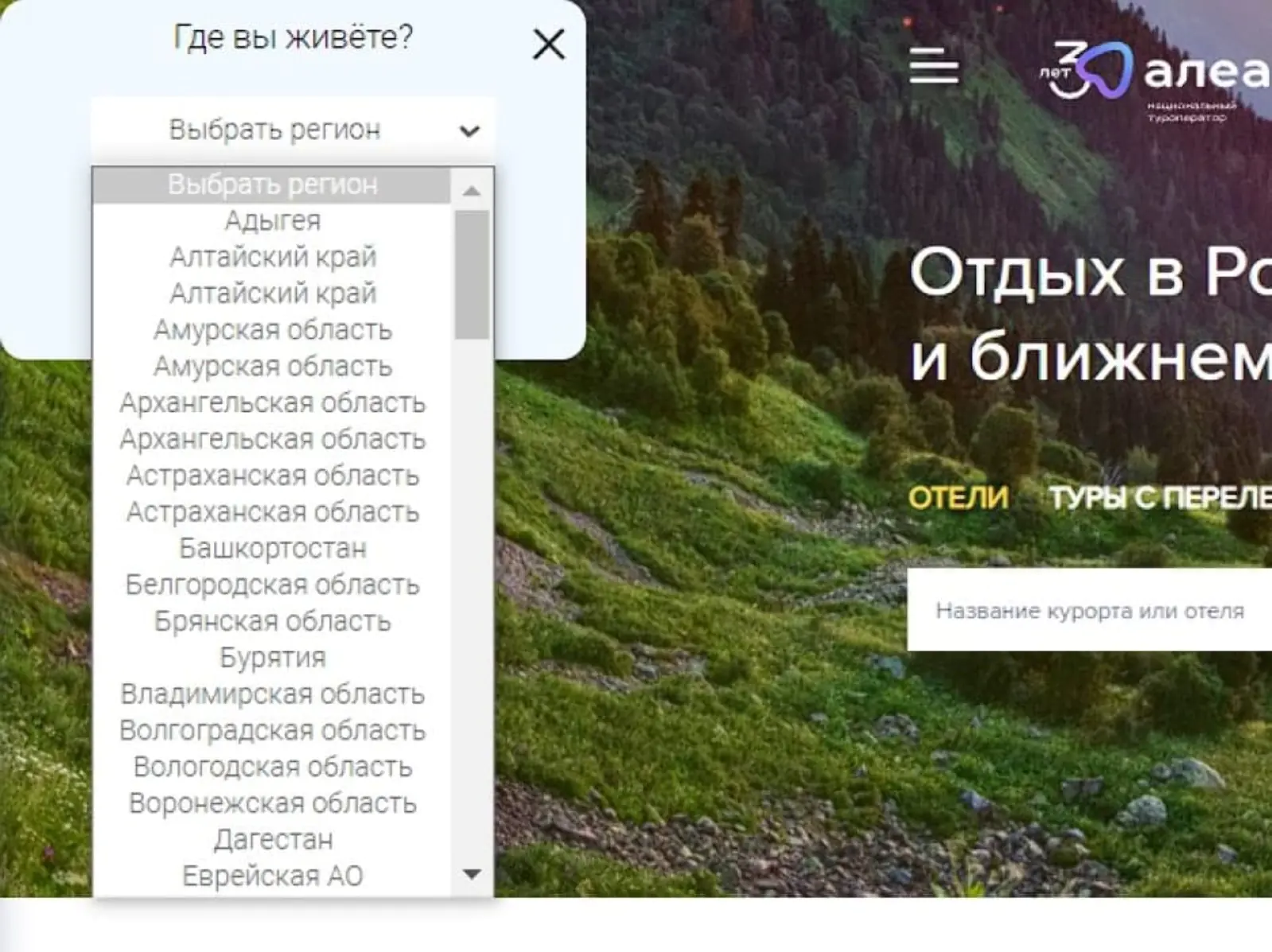The width and height of the screenshot is (1272, 952).
Task: Focus the 'Название курорта или отеля' field
Action: tap(1090, 610)
